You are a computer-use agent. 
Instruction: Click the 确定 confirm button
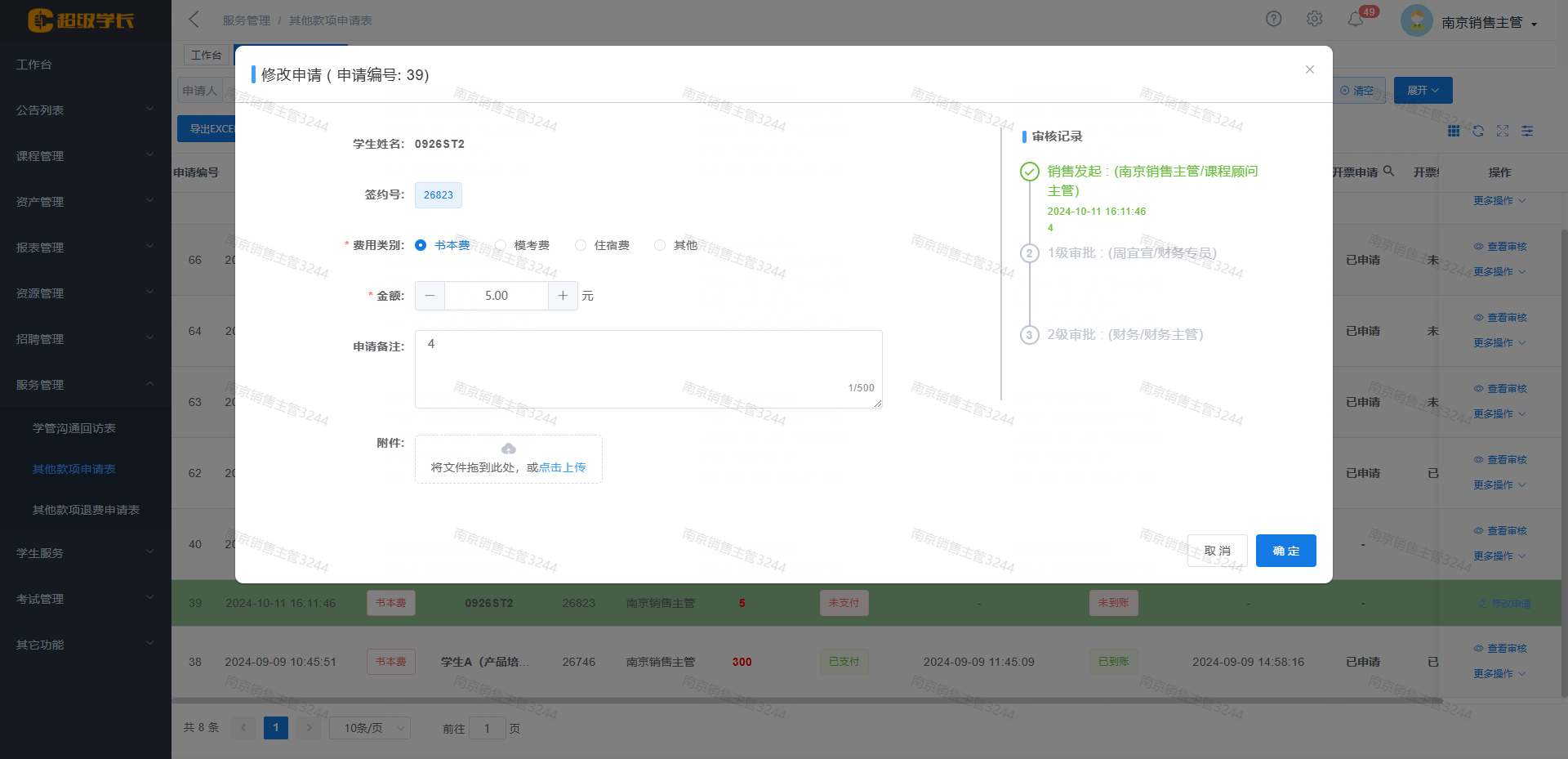1285,551
